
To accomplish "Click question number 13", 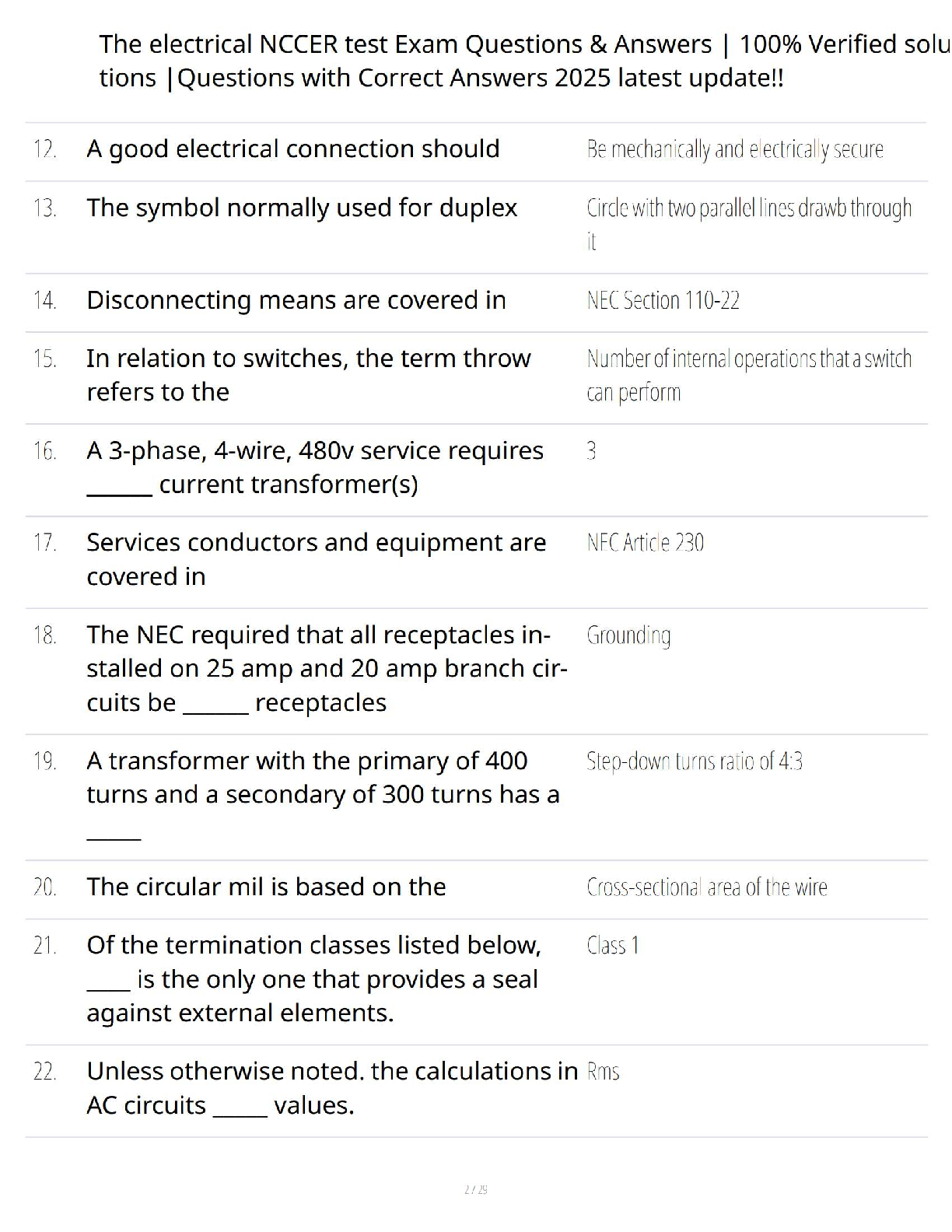I will (44, 208).
